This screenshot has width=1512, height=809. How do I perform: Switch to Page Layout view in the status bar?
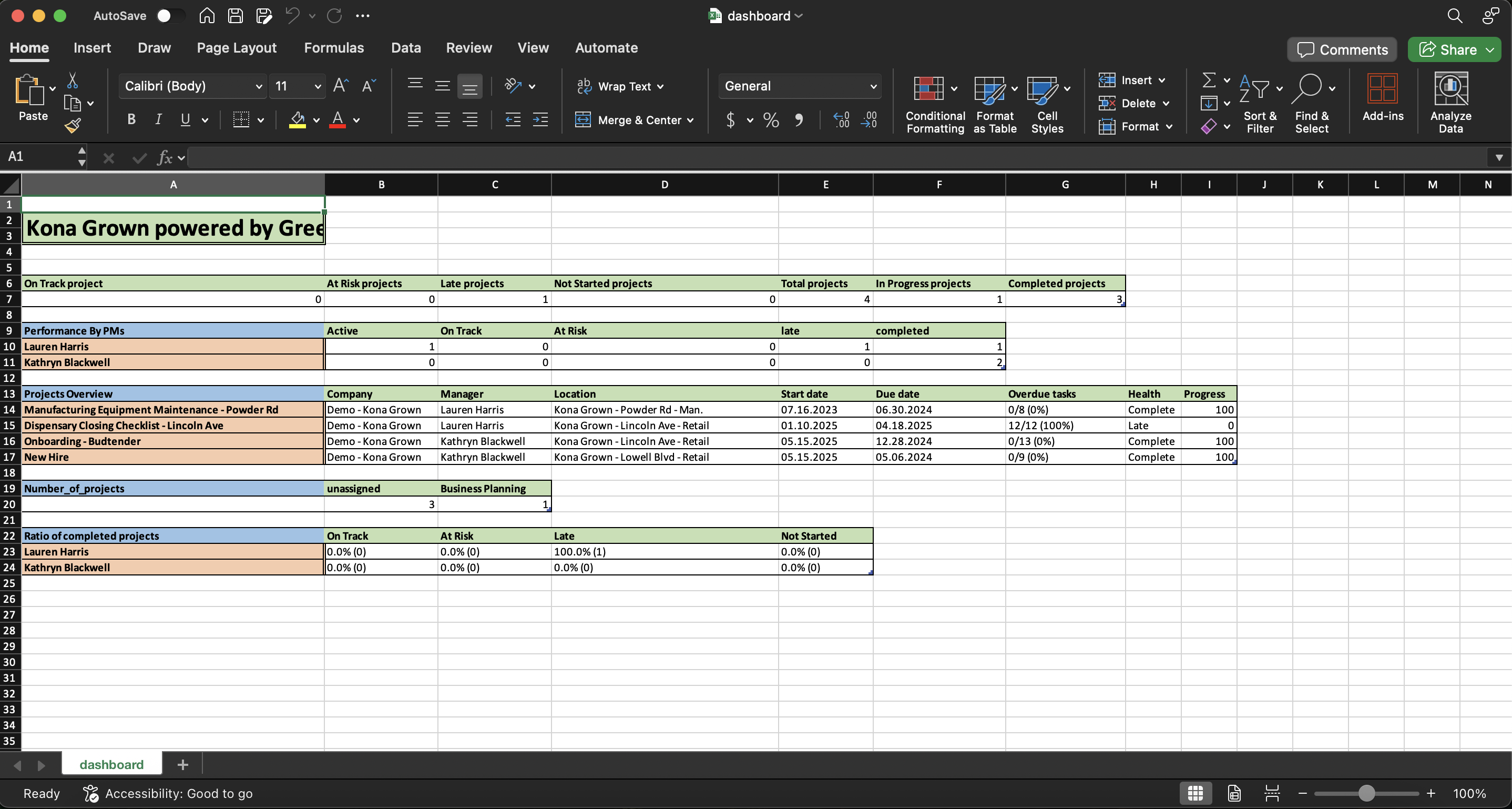click(1234, 793)
